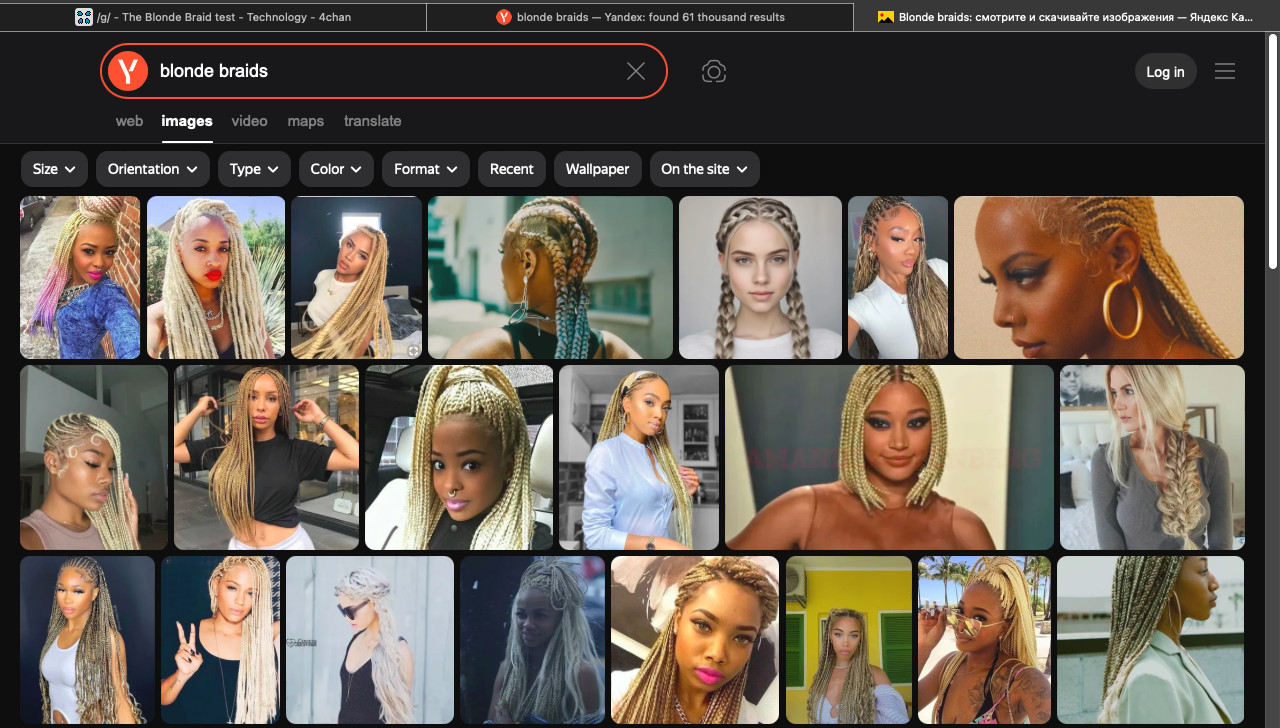Click the yellow favicon in third tab
This screenshot has width=1280, height=728.
pyautogui.click(x=885, y=17)
